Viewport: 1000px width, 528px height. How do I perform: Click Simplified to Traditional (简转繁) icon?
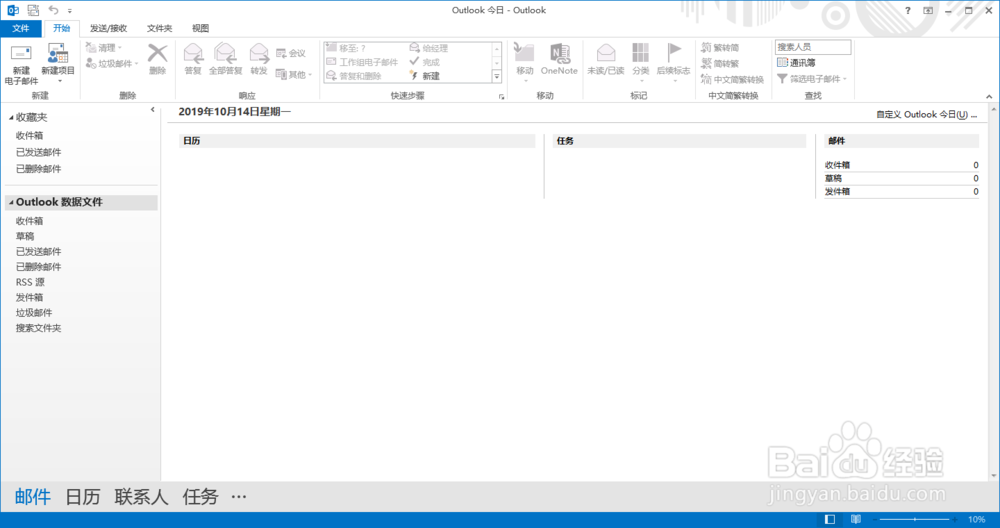click(x=706, y=63)
